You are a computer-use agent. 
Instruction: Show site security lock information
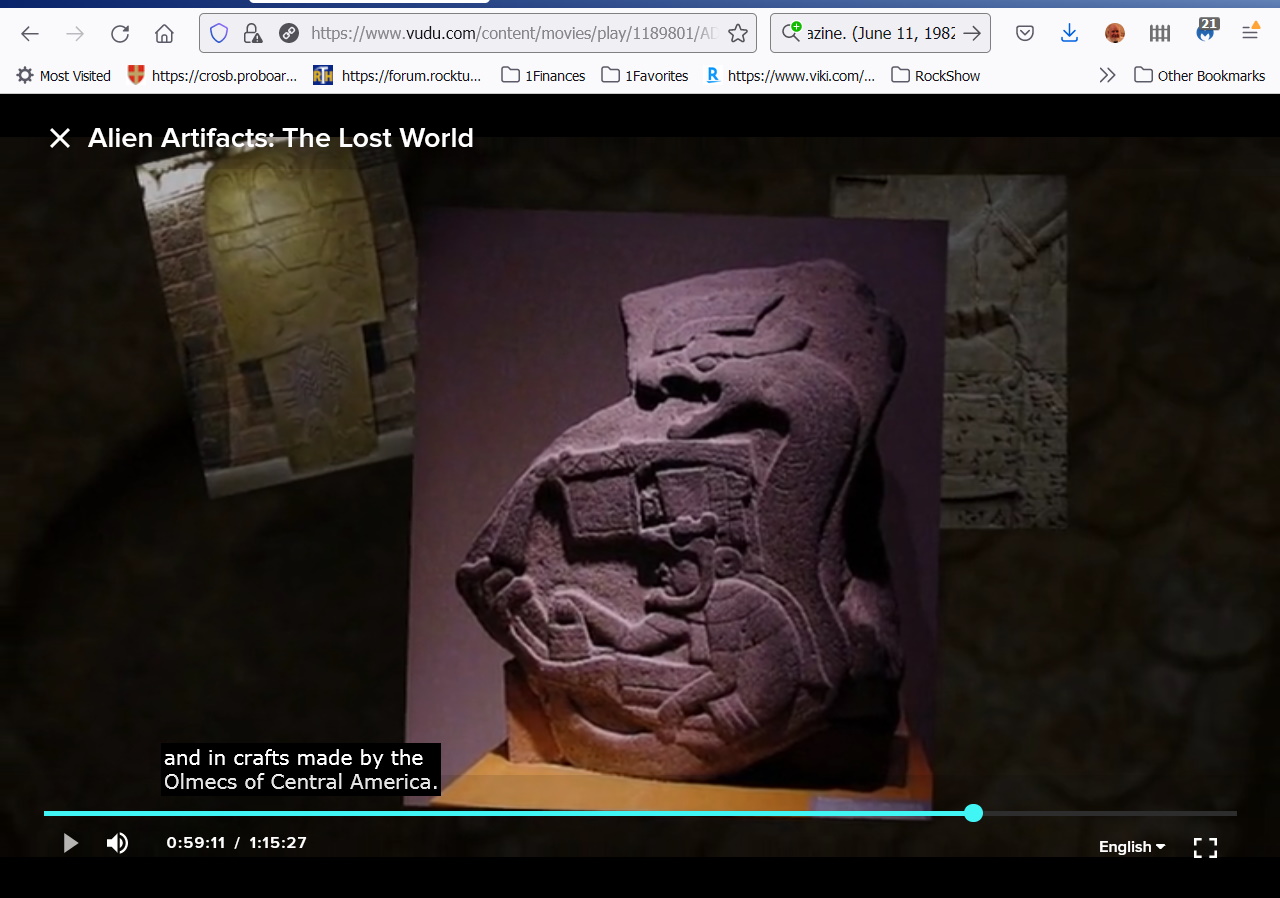point(253,33)
